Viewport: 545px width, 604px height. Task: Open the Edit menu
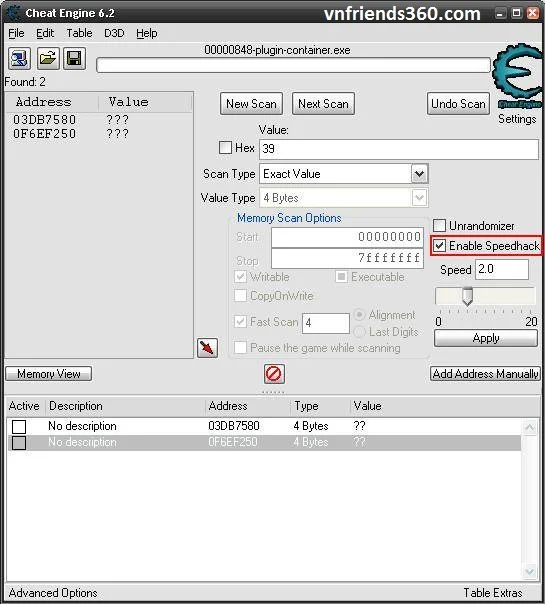coord(45,33)
